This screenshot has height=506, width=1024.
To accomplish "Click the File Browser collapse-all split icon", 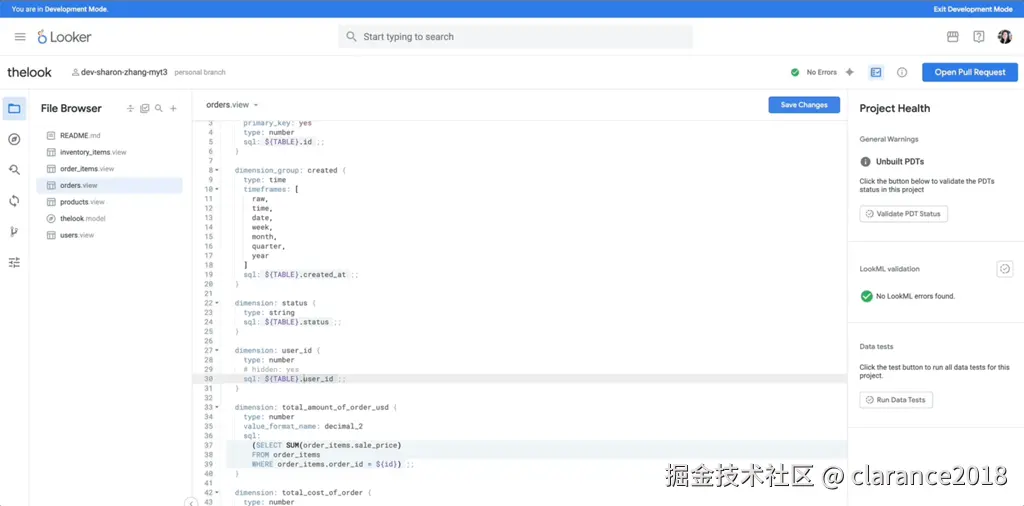I will pyautogui.click(x=130, y=108).
